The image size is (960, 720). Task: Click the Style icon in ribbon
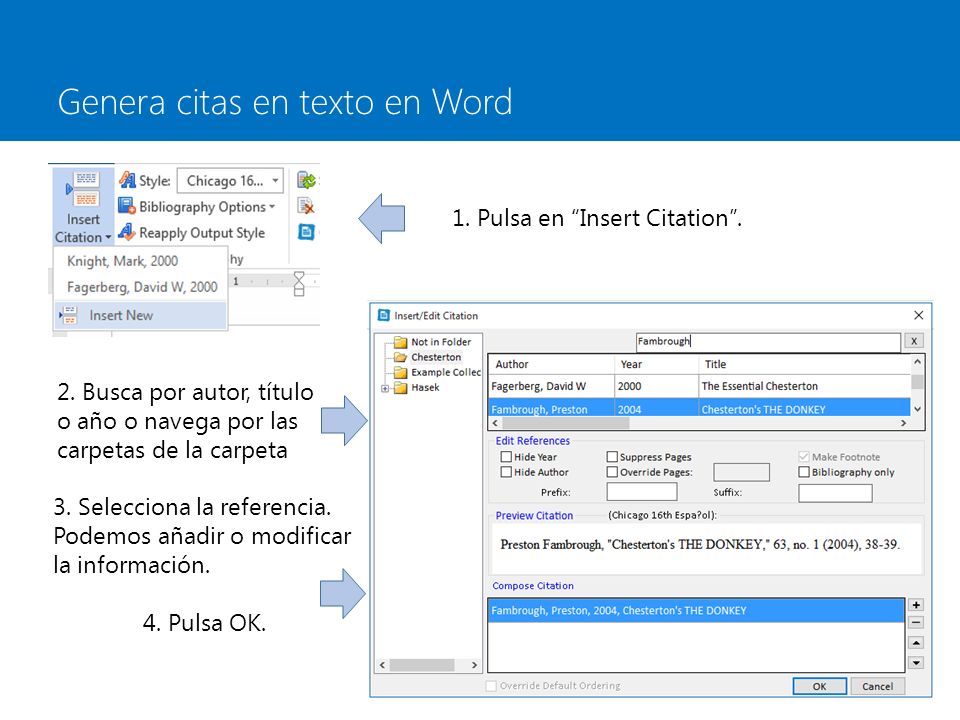coord(127,180)
